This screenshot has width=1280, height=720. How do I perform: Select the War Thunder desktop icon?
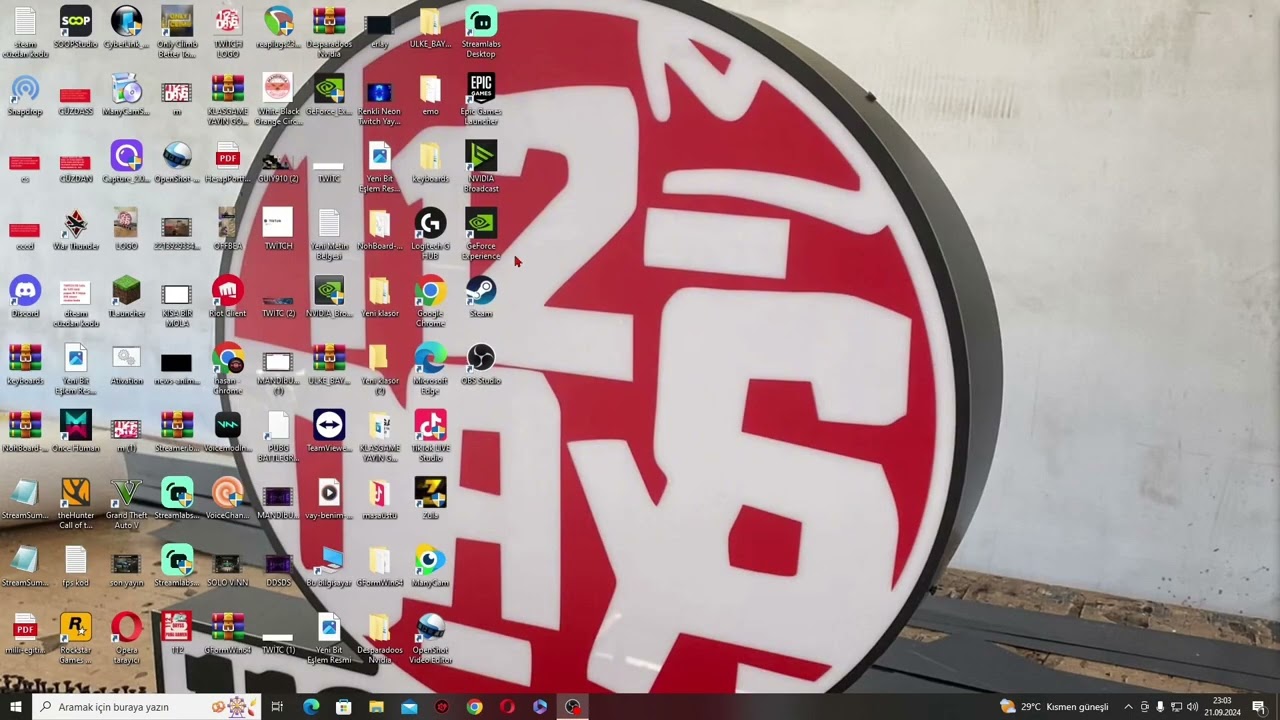[76, 229]
